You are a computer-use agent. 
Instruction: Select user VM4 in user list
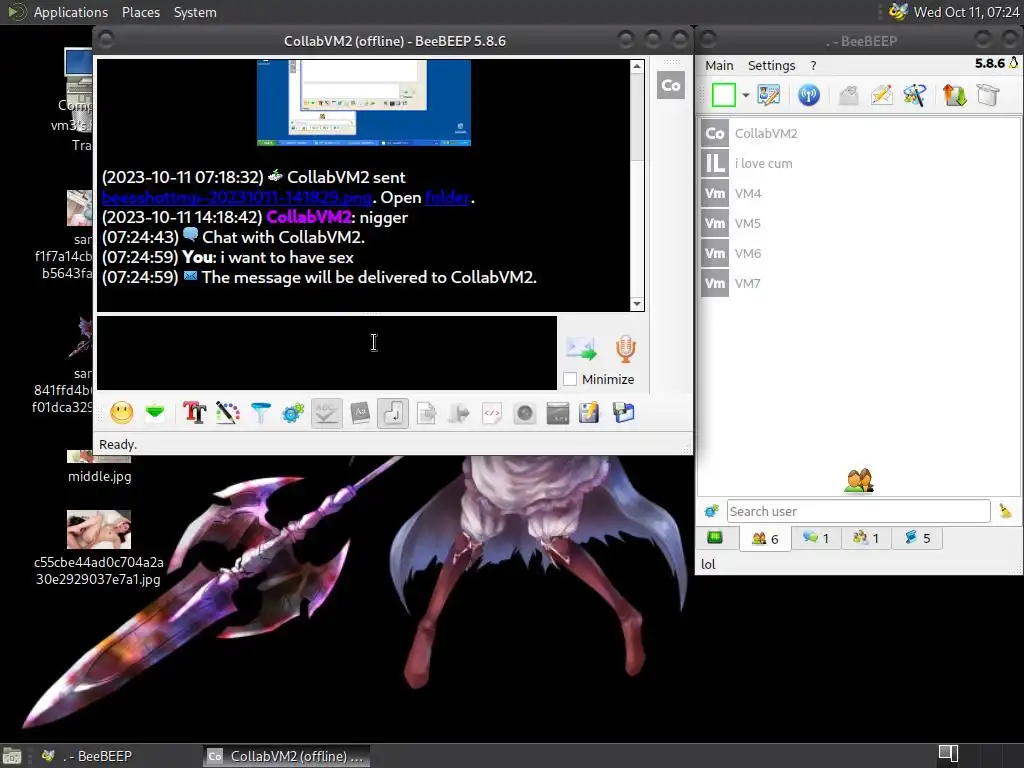[x=859, y=193]
